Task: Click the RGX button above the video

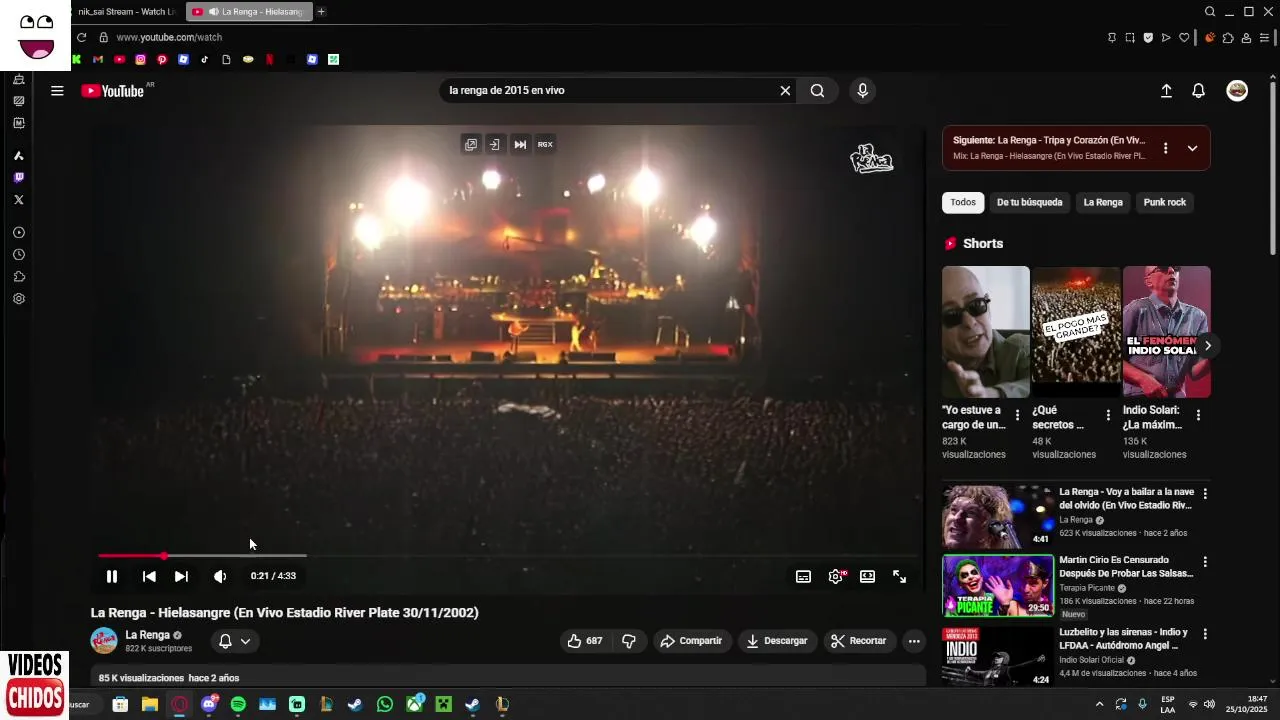Action: coord(545,144)
